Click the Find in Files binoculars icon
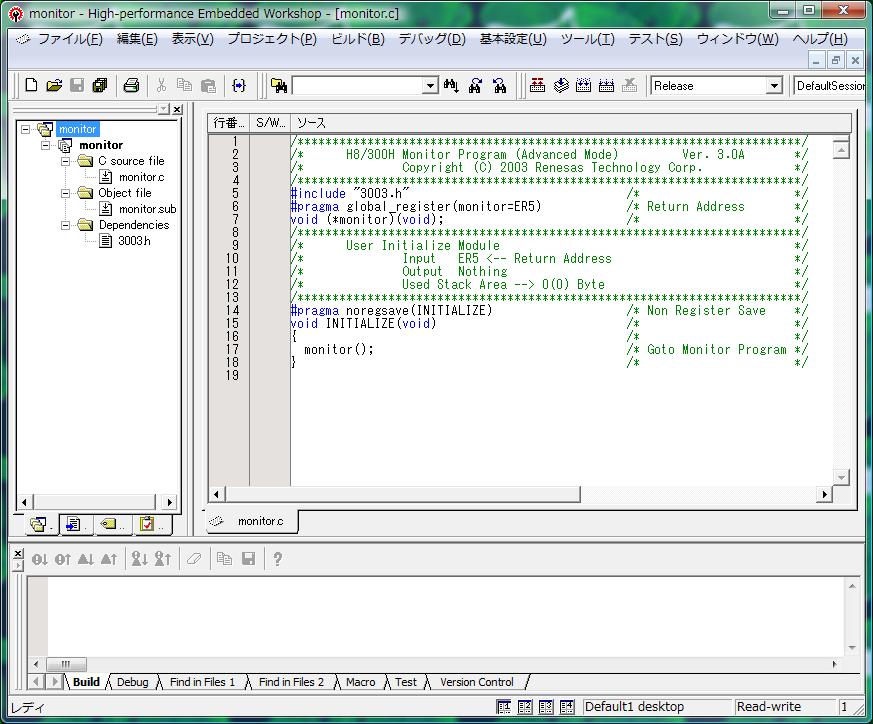Image resolution: width=873 pixels, height=724 pixels. pyautogui.click(x=279, y=86)
